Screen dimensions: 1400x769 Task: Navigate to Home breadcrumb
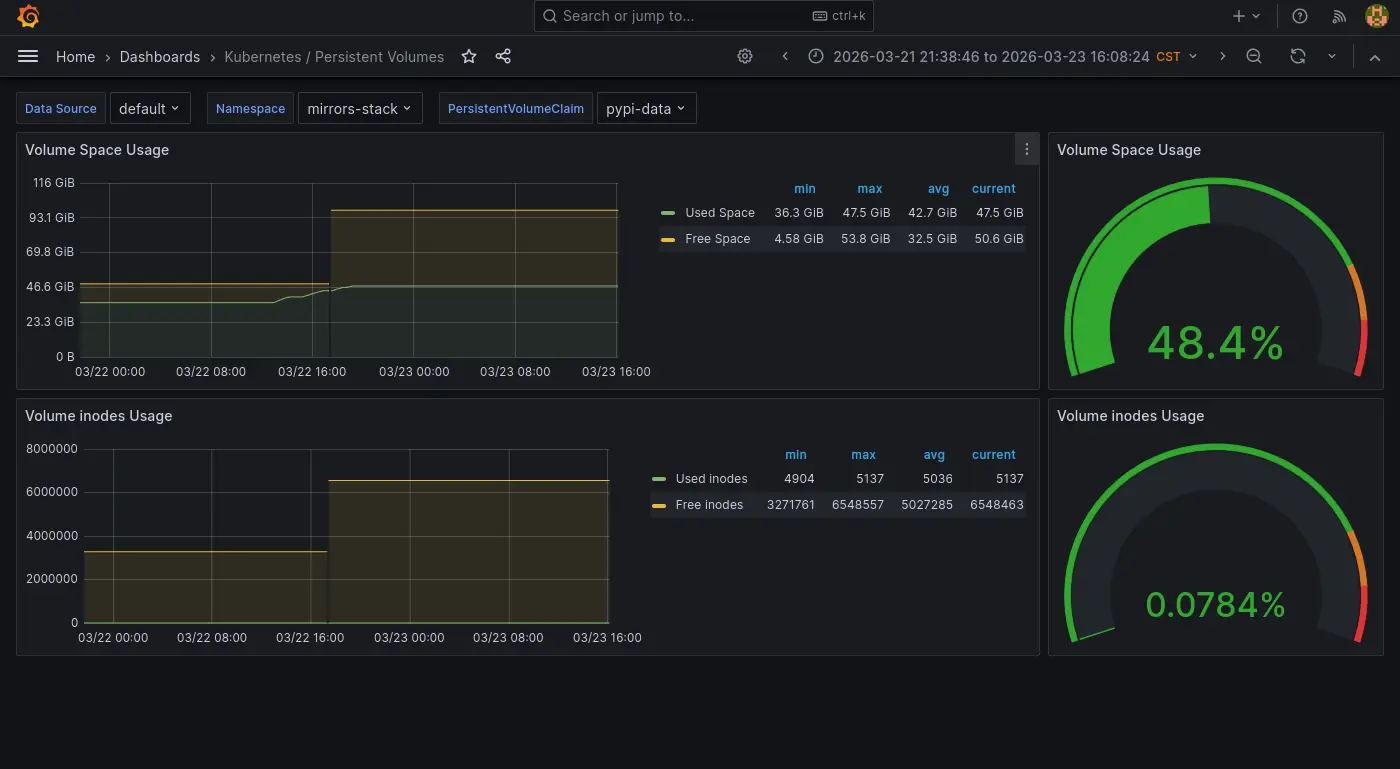(75, 57)
